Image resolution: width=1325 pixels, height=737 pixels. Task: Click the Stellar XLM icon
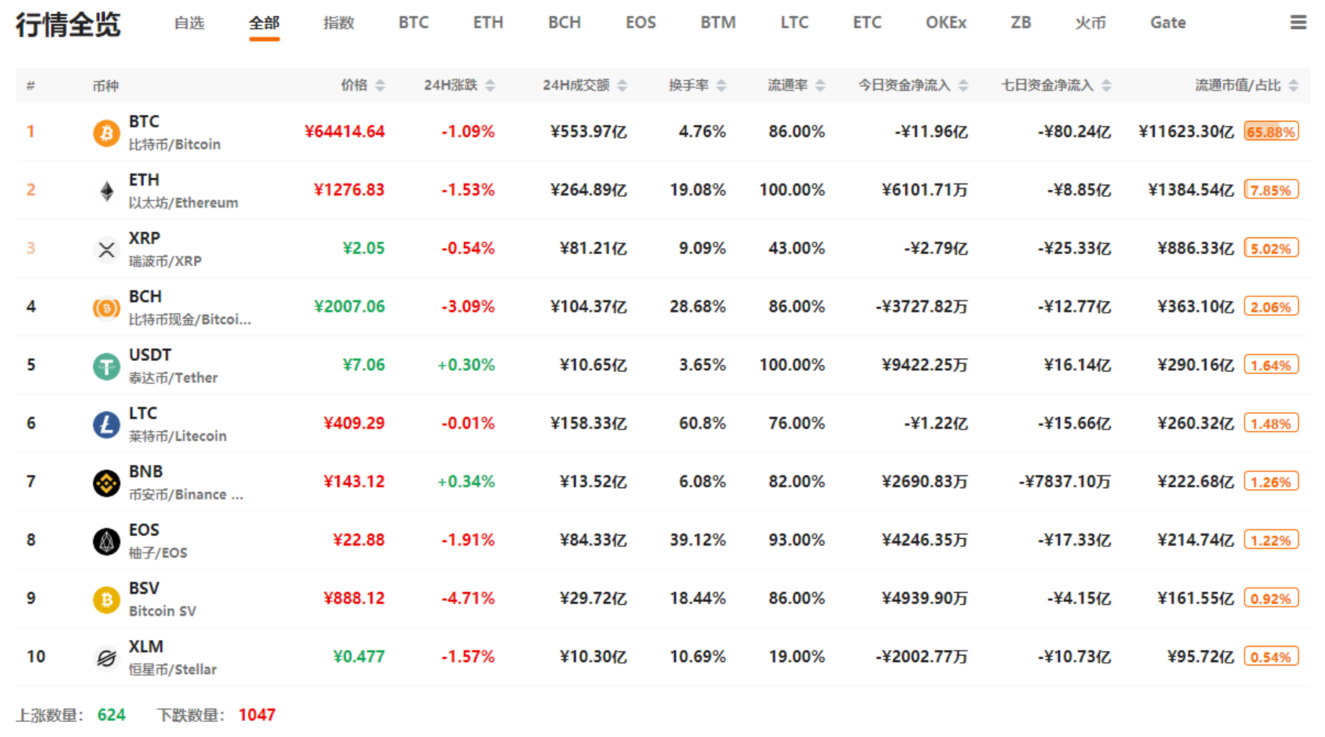(106, 657)
